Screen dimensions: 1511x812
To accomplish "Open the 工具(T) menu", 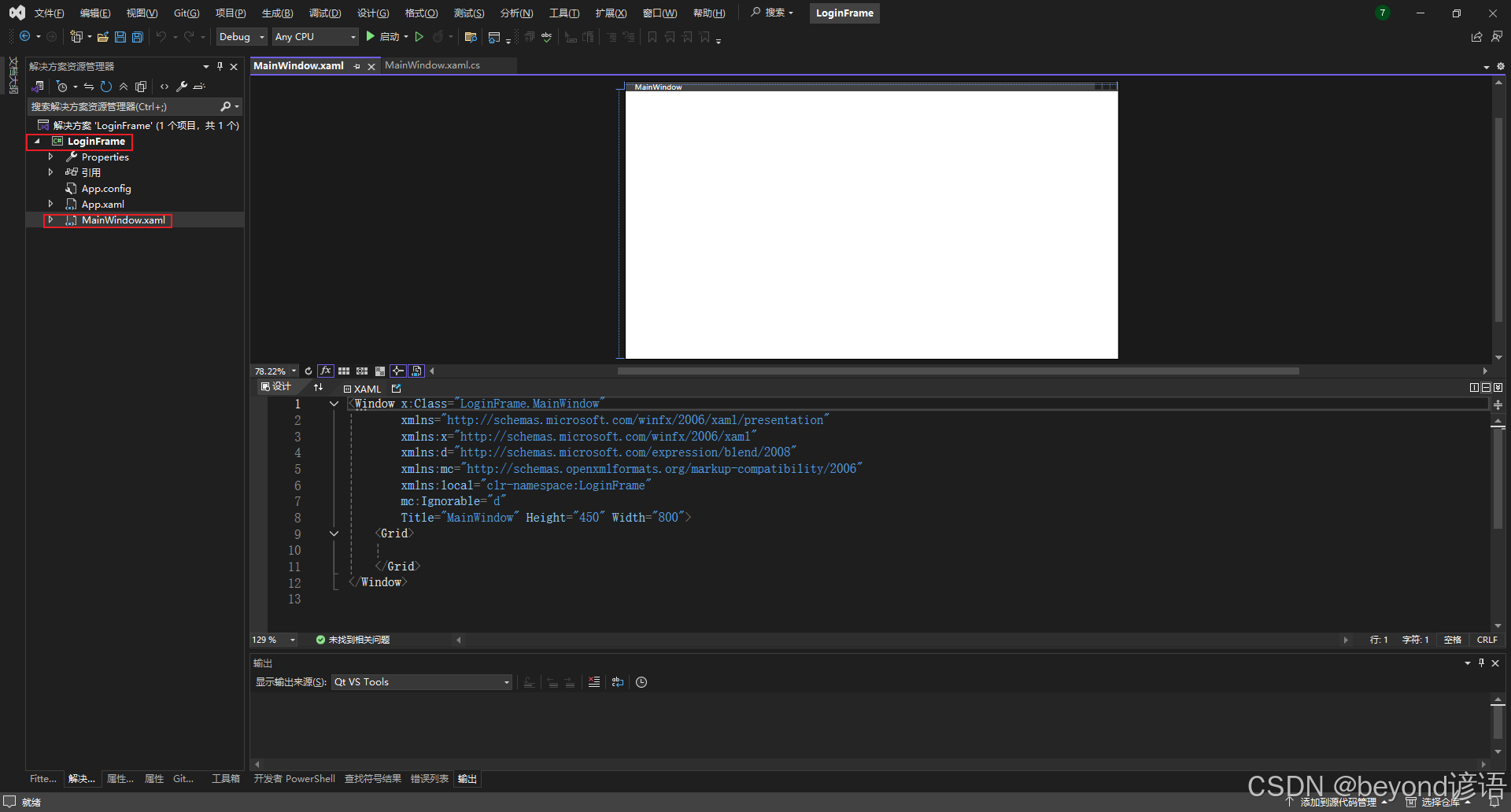I will pos(564,13).
